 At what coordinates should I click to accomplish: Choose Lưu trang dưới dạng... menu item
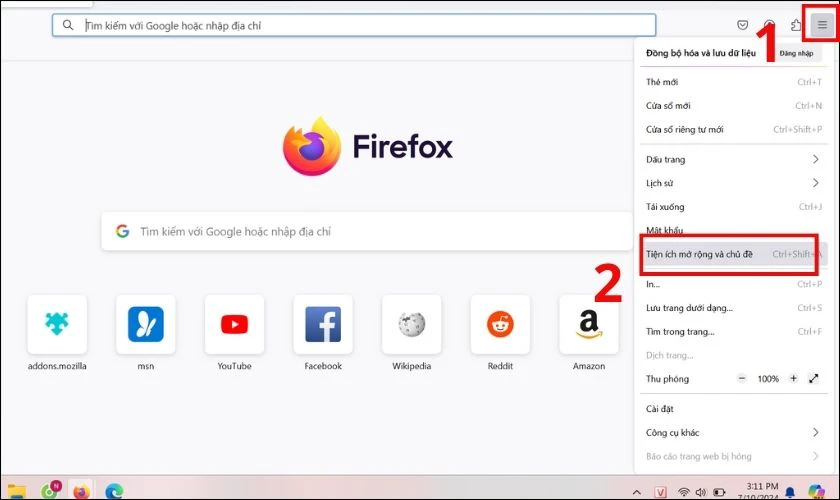click(733, 308)
